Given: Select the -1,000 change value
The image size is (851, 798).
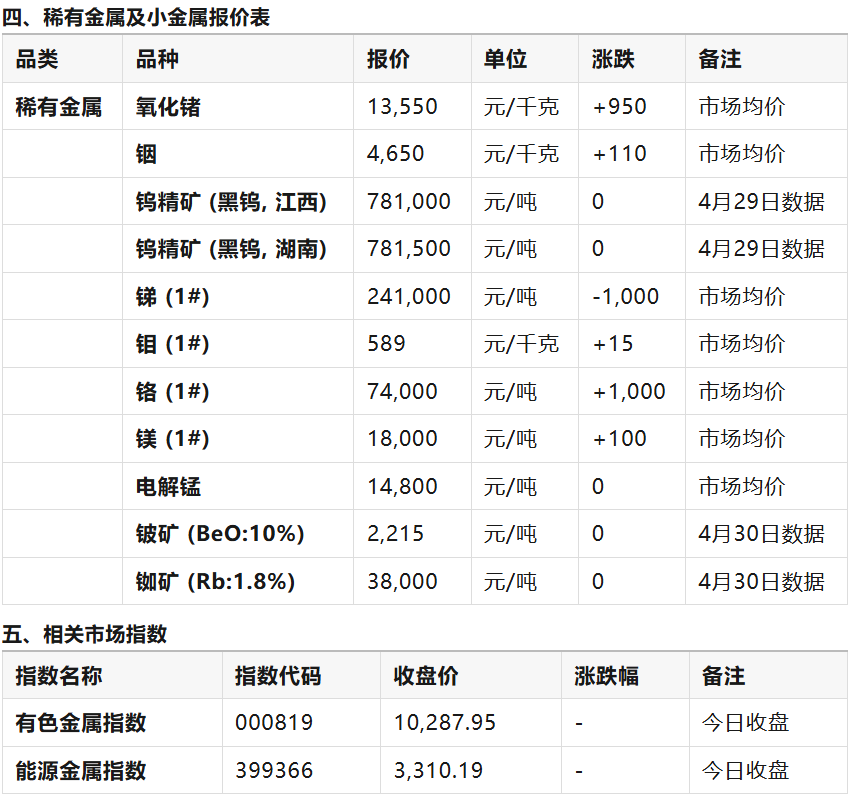Looking at the screenshot, I should click(625, 297).
